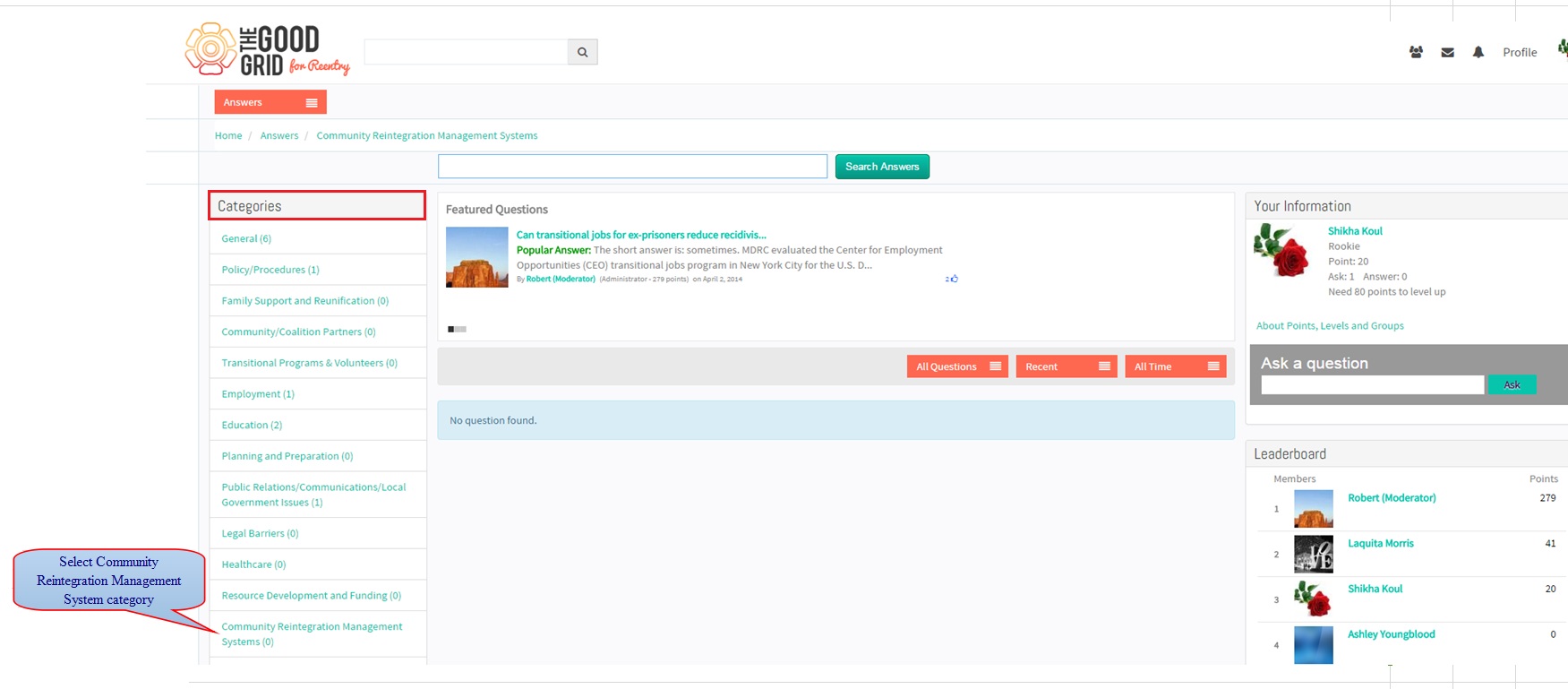Open the All Questions filter dropdown
The width and height of the screenshot is (1568, 689).
[x=957, y=366]
